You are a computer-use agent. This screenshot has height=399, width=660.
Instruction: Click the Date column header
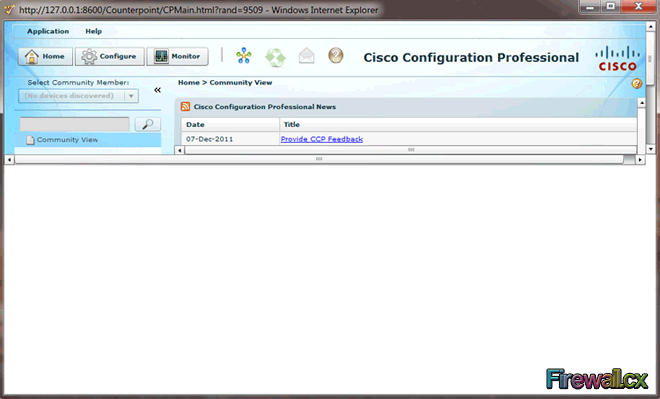231,125
